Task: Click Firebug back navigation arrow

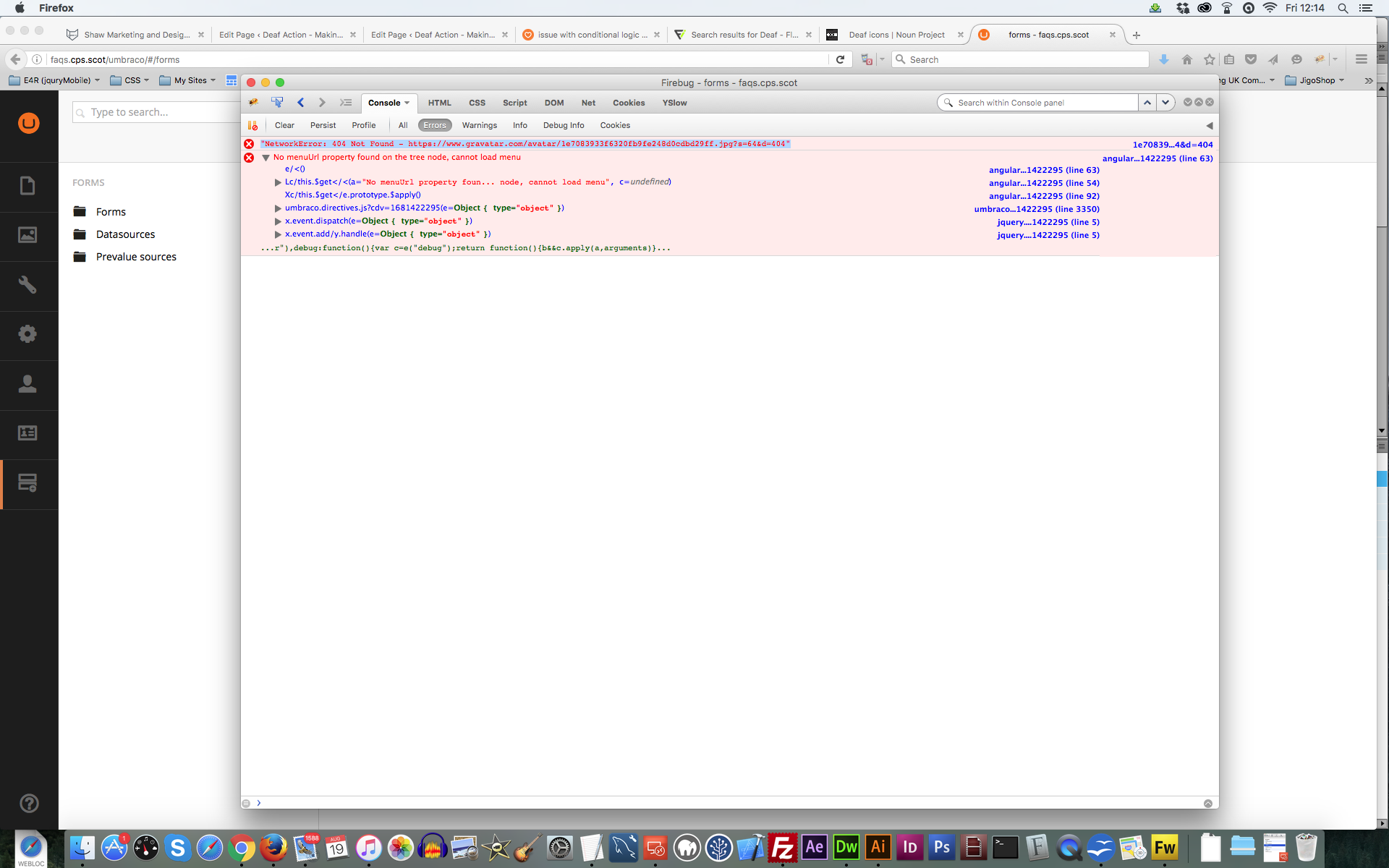Action: (301, 103)
